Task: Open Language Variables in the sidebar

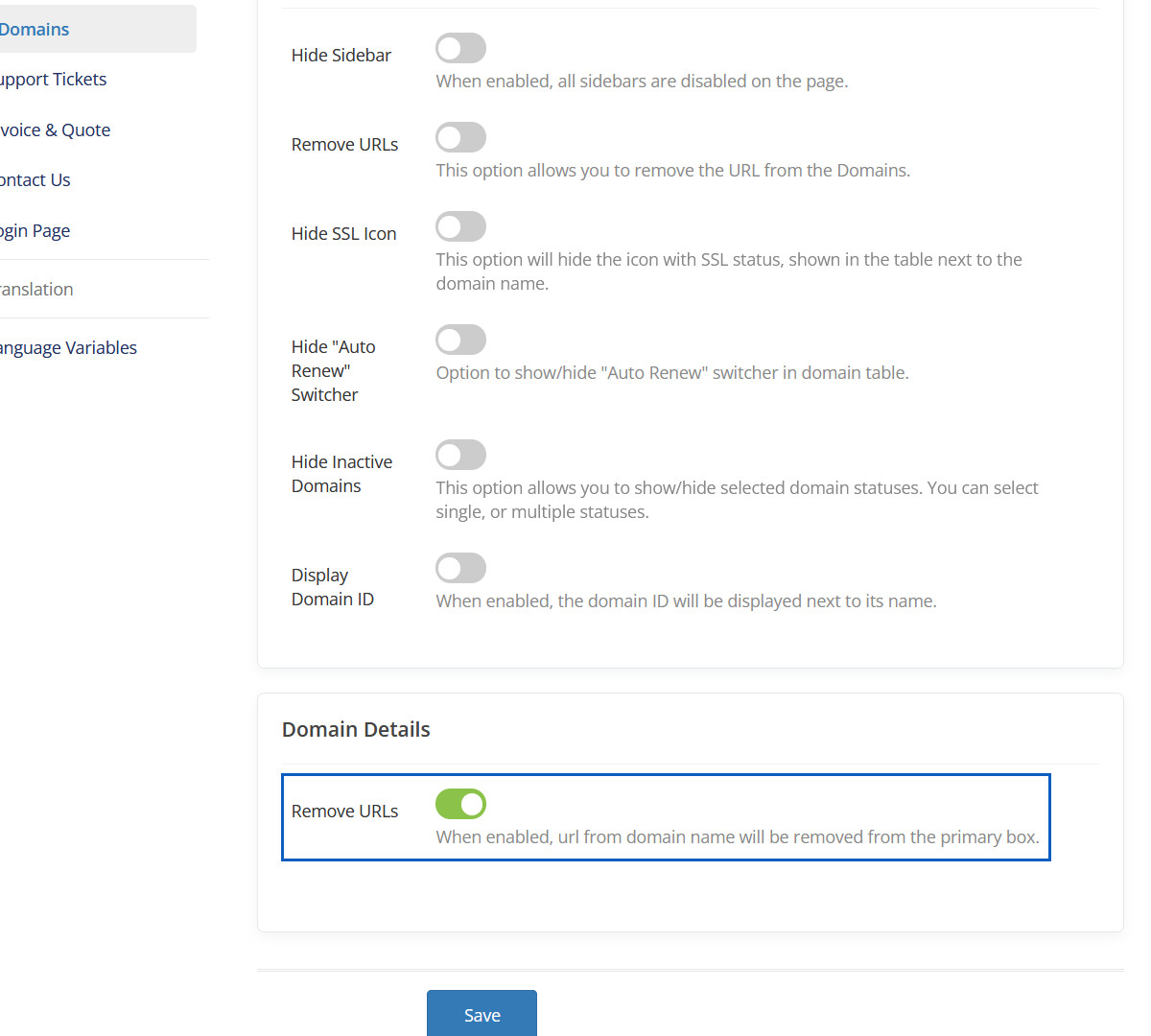Action: point(68,347)
